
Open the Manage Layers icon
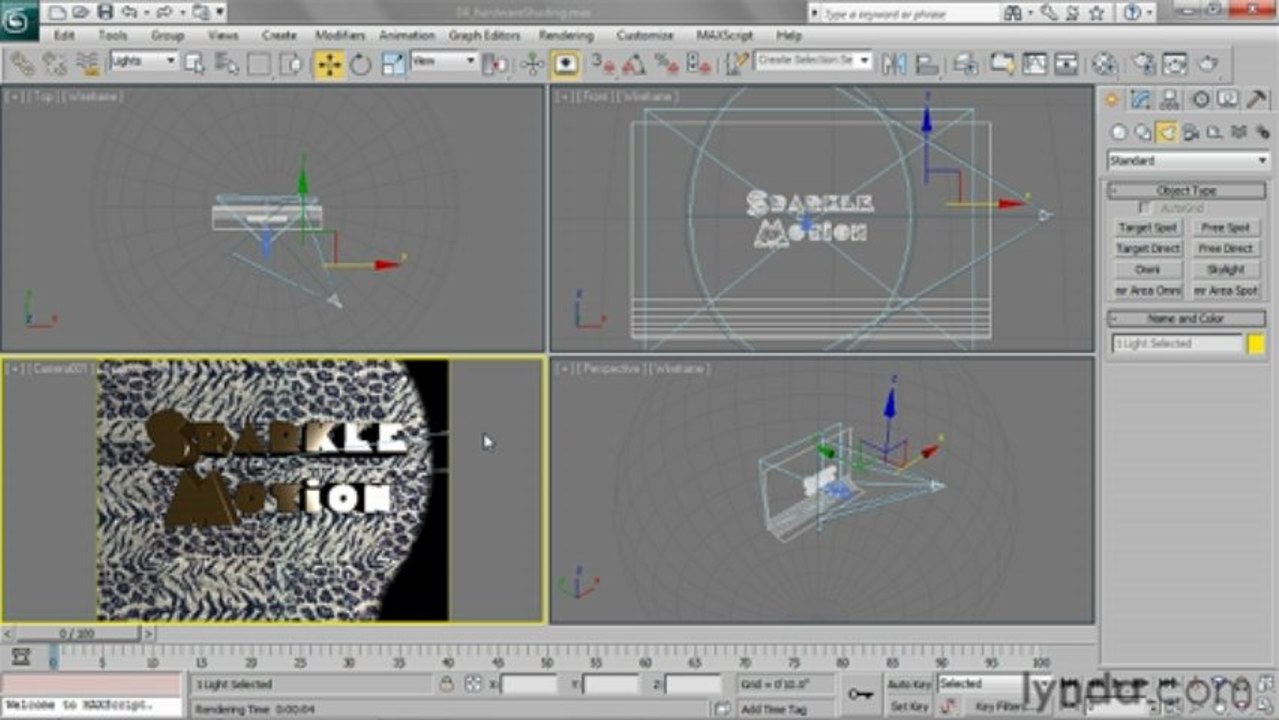(966, 63)
